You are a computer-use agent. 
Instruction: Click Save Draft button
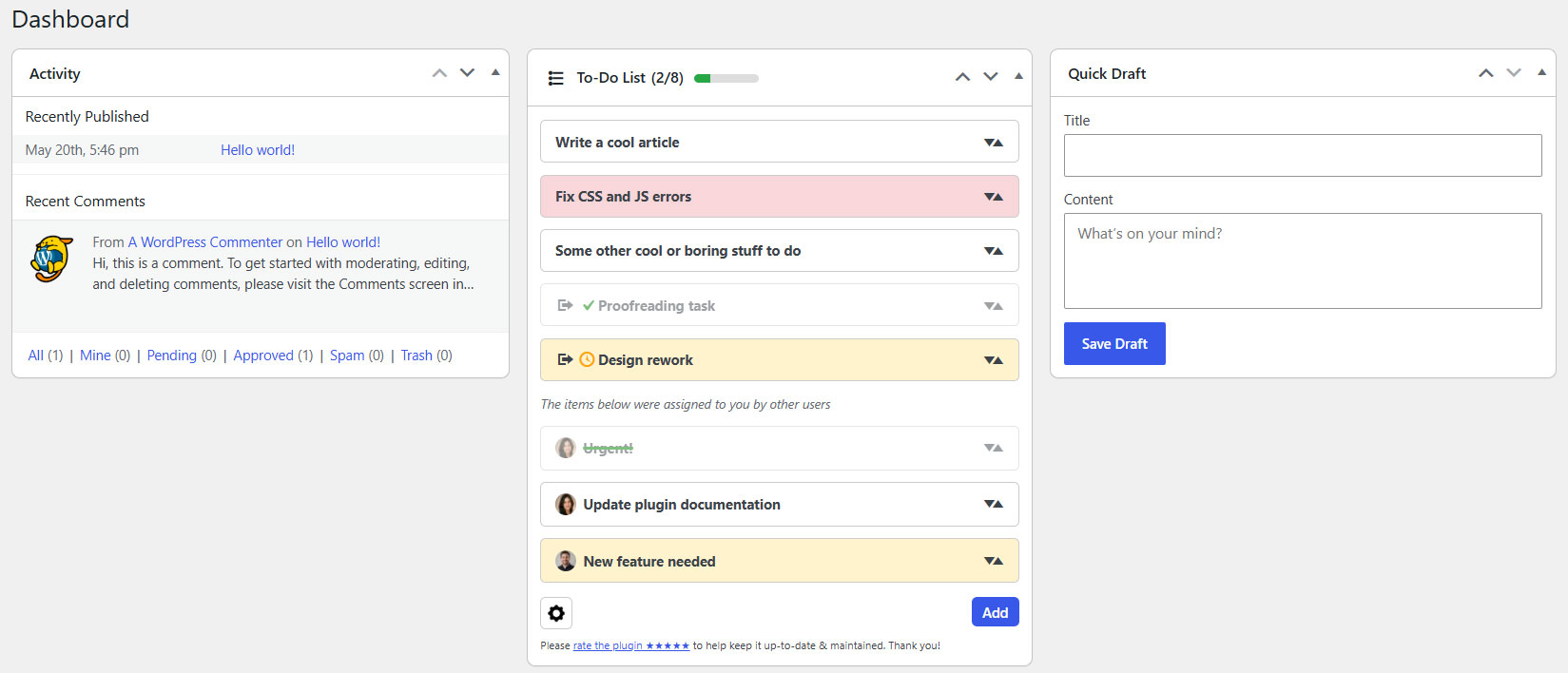pos(1114,343)
